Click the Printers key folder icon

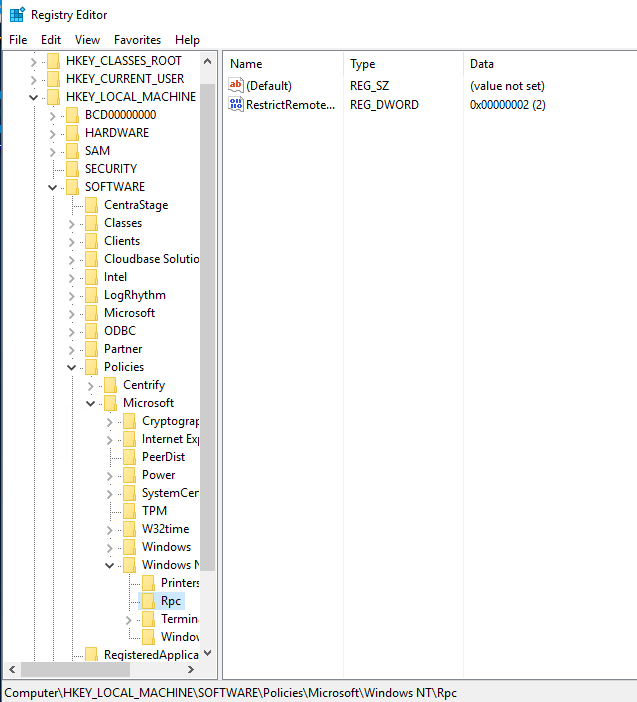[148, 583]
